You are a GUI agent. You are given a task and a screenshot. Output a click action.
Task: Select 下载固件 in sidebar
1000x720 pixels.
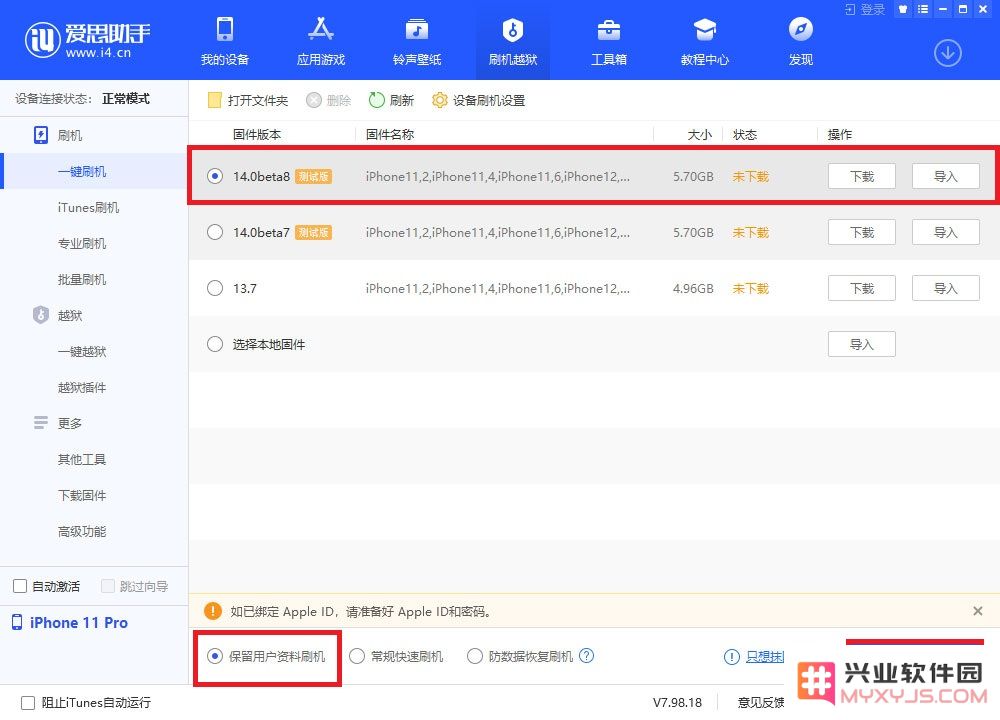pos(82,496)
